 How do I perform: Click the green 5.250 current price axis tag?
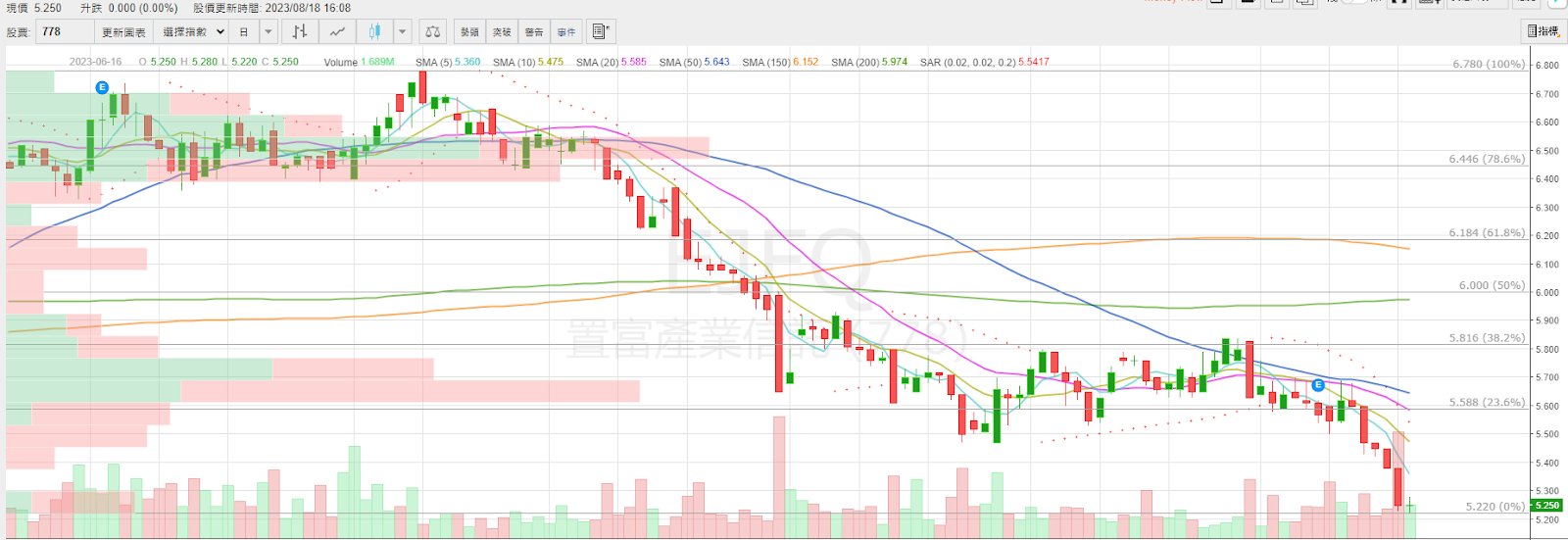click(x=1547, y=506)
